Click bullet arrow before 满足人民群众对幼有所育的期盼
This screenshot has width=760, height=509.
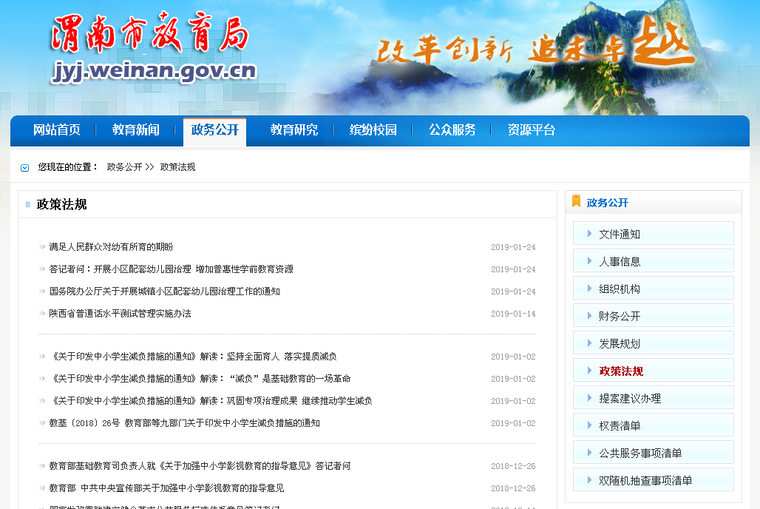42,247
